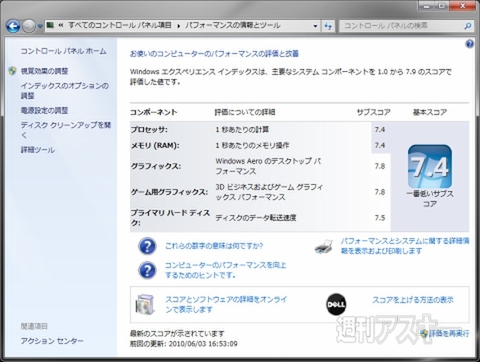Image resolution: width=480 pixels, height=362 pixels.
Task: Click the グラフィックス row label
Action: pyautogui.click(x=156, y=166)
